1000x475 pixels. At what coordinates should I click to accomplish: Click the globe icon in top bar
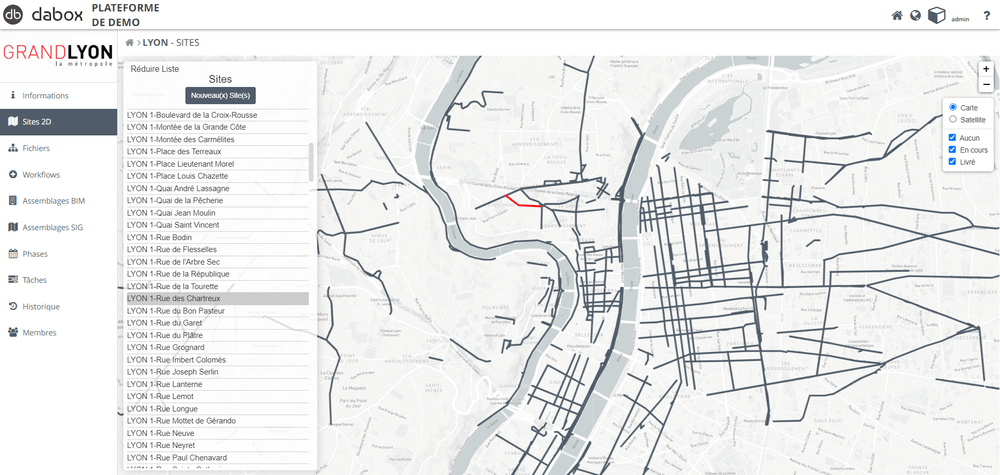(x=915, y=16)
